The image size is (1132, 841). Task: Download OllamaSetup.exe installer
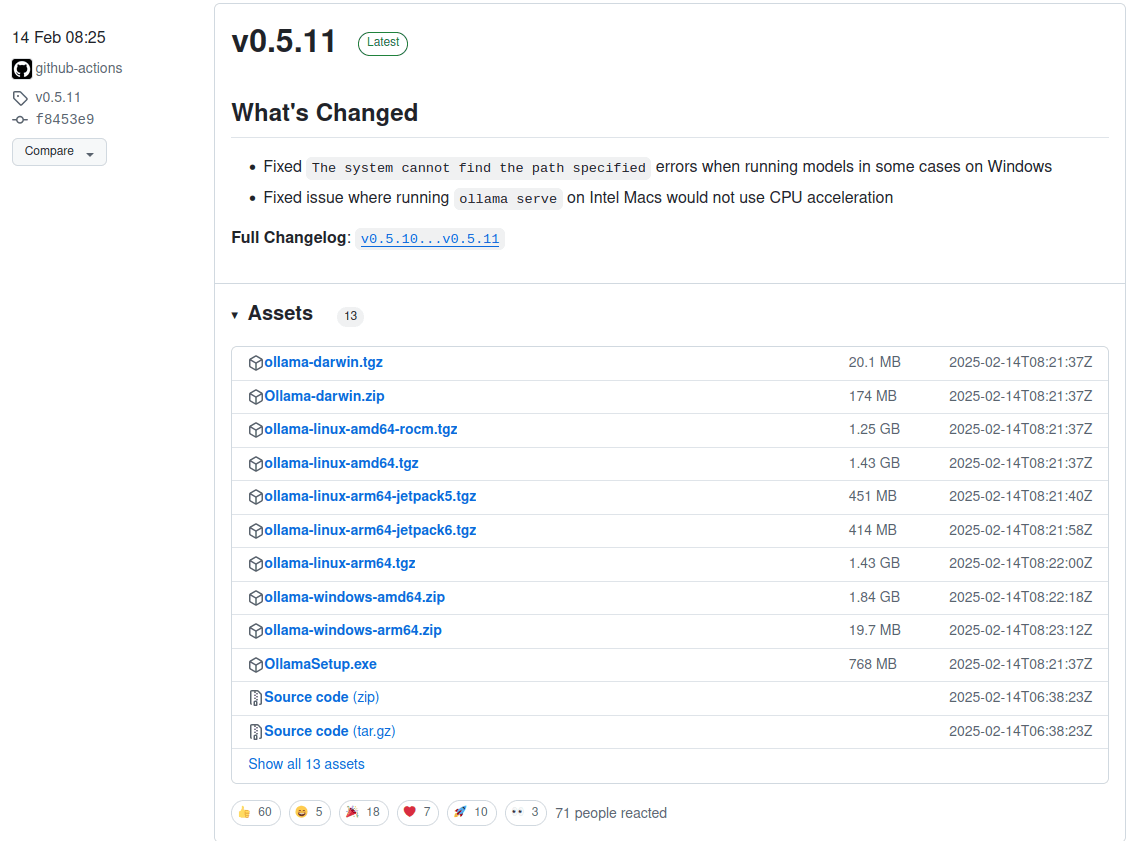[x=321, y=664]
